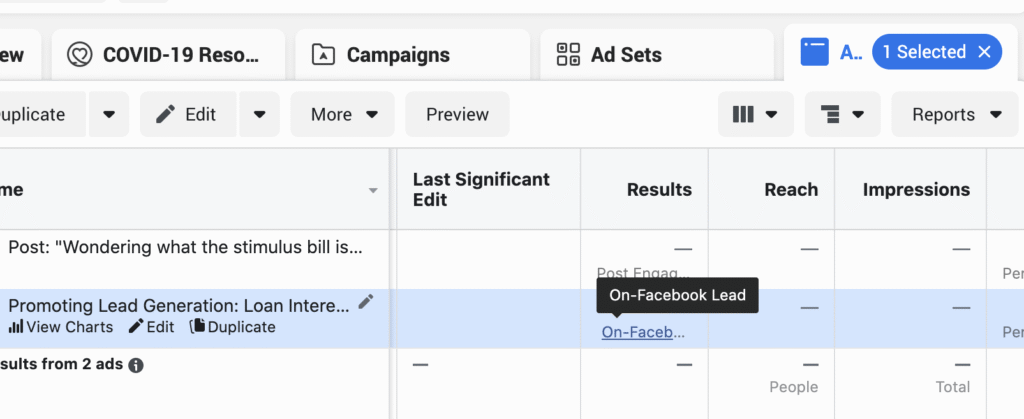Click the Edit button in the toolbar
The width and height of the screenshot is (1024, 419).
187,115
